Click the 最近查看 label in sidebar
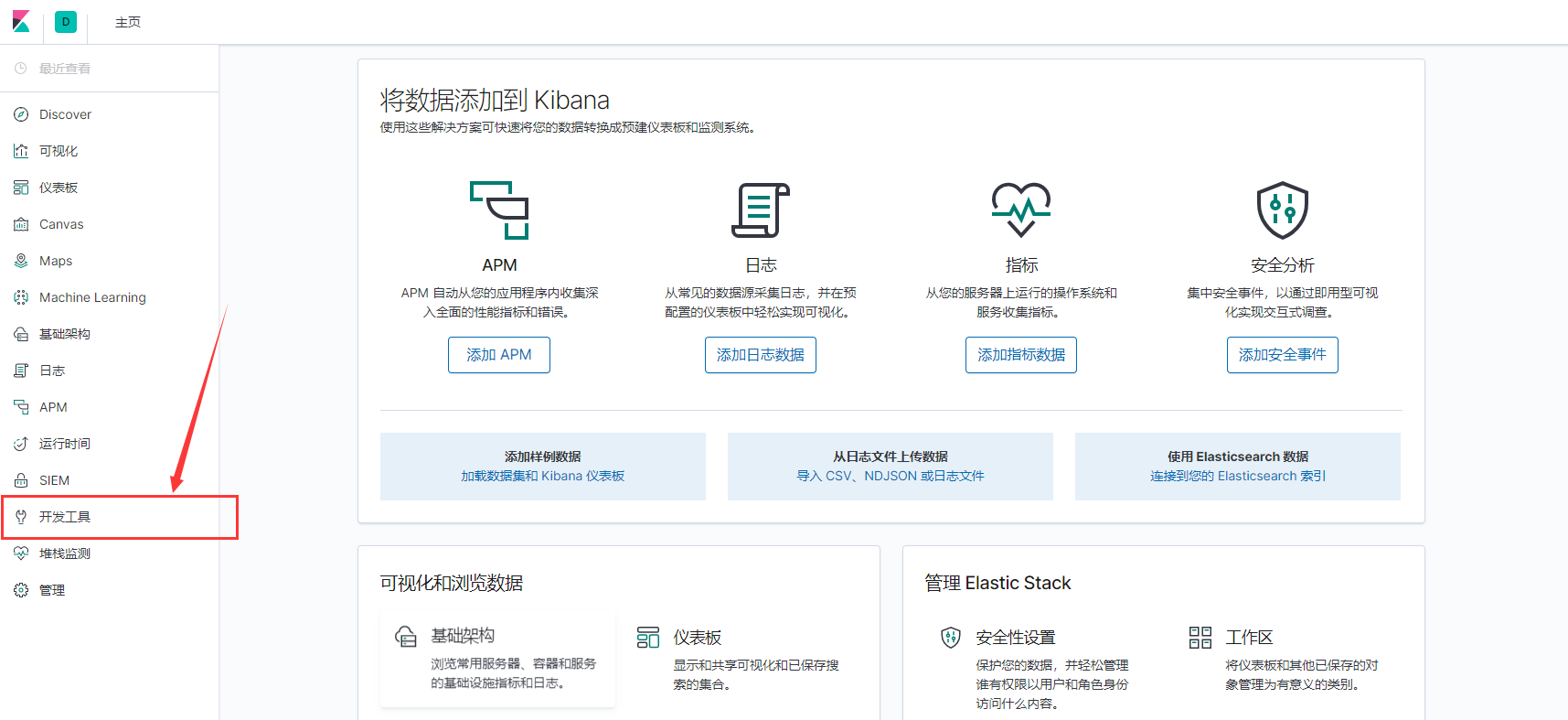The height and width of the screenshot is (720, 1568). click(65, 69)
